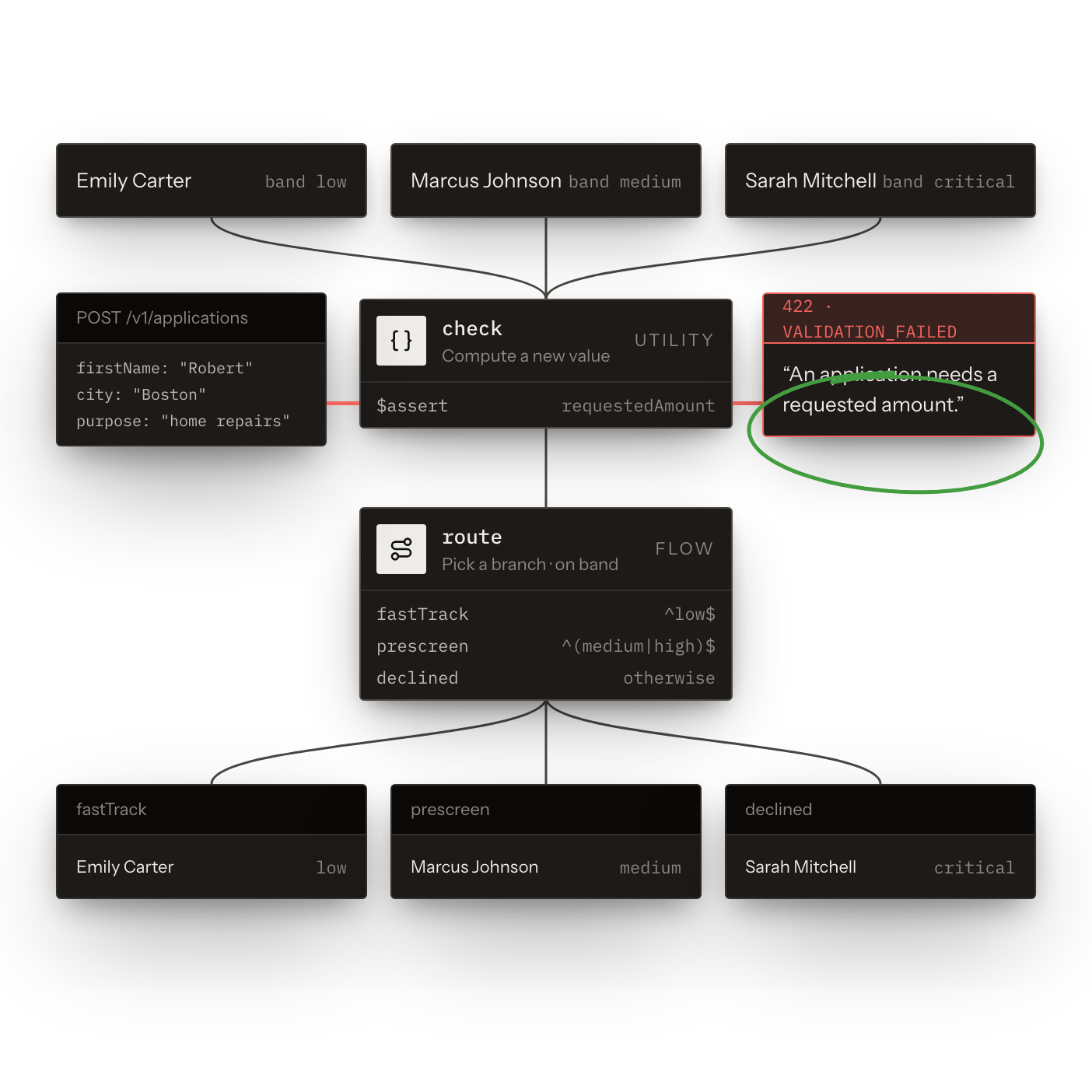Viewport: 1092px width, 1092px height.
Task: Click the ^(medium|high)$ pattern
Action: click(638, 646)
